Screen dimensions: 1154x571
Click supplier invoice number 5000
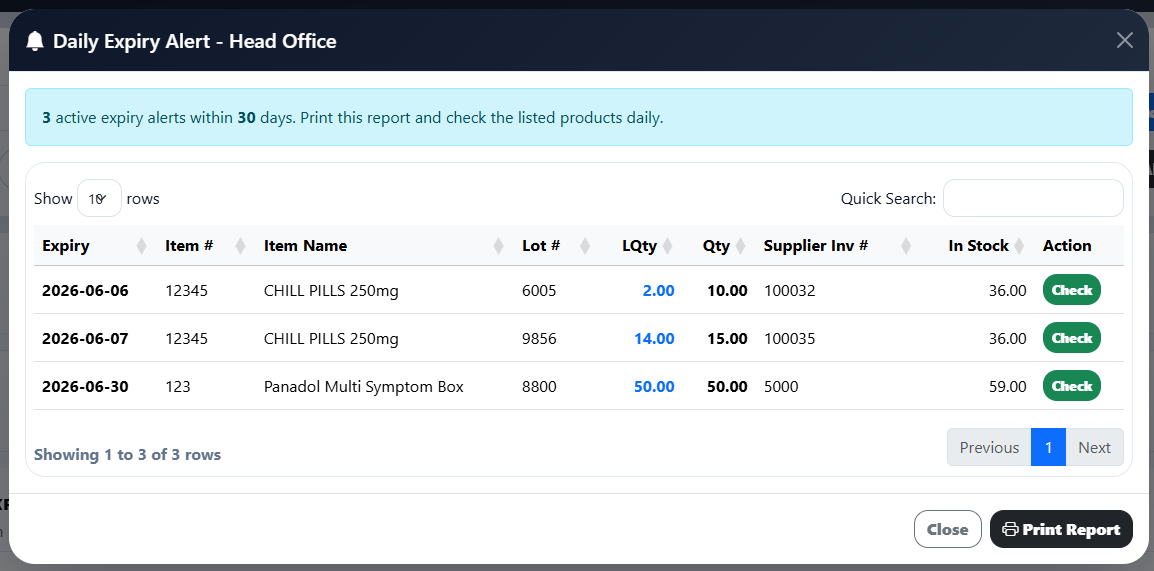pos(781,386)
